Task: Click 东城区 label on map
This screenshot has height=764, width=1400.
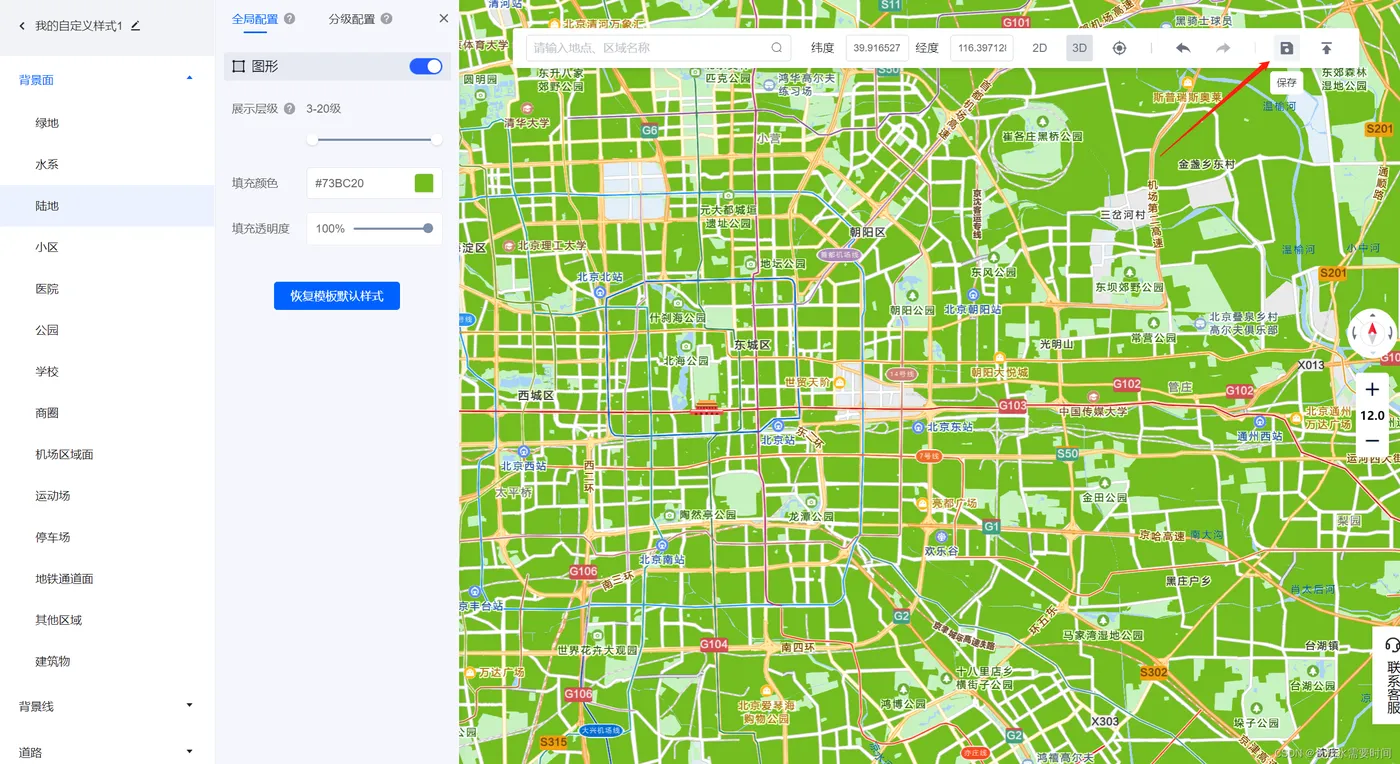Action: click(752, 345)
